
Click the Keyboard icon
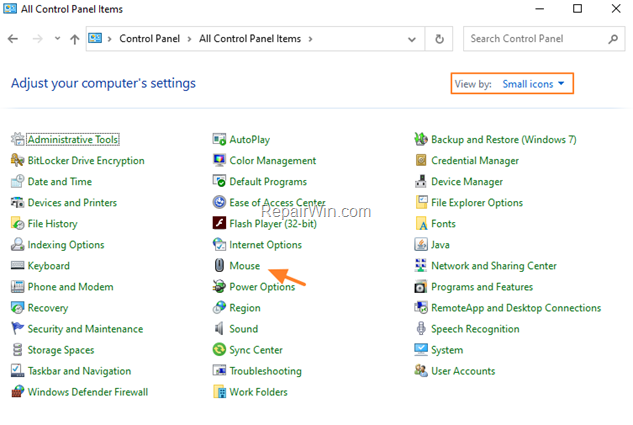click(17, 266)
